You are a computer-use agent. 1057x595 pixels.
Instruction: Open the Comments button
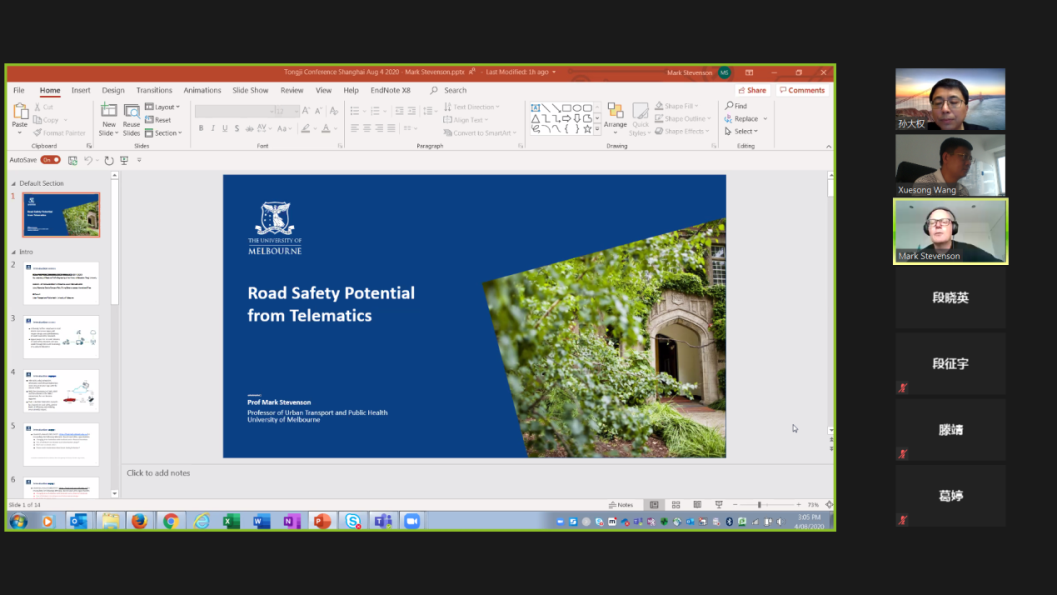click(x=803, y=90)
